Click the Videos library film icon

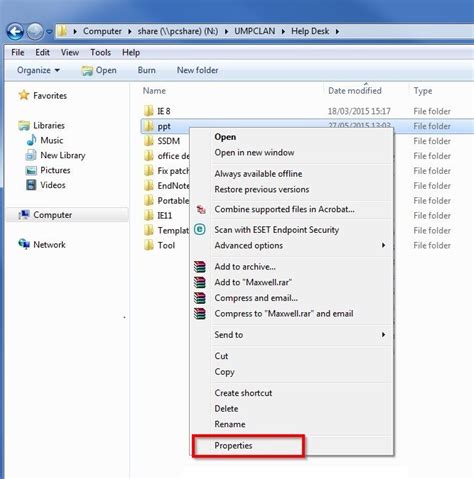pos(31,185)
